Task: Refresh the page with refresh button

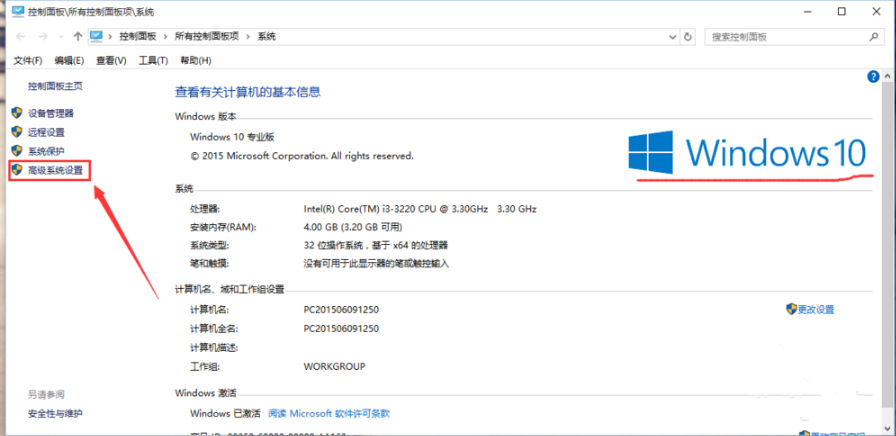Action: 688,37
